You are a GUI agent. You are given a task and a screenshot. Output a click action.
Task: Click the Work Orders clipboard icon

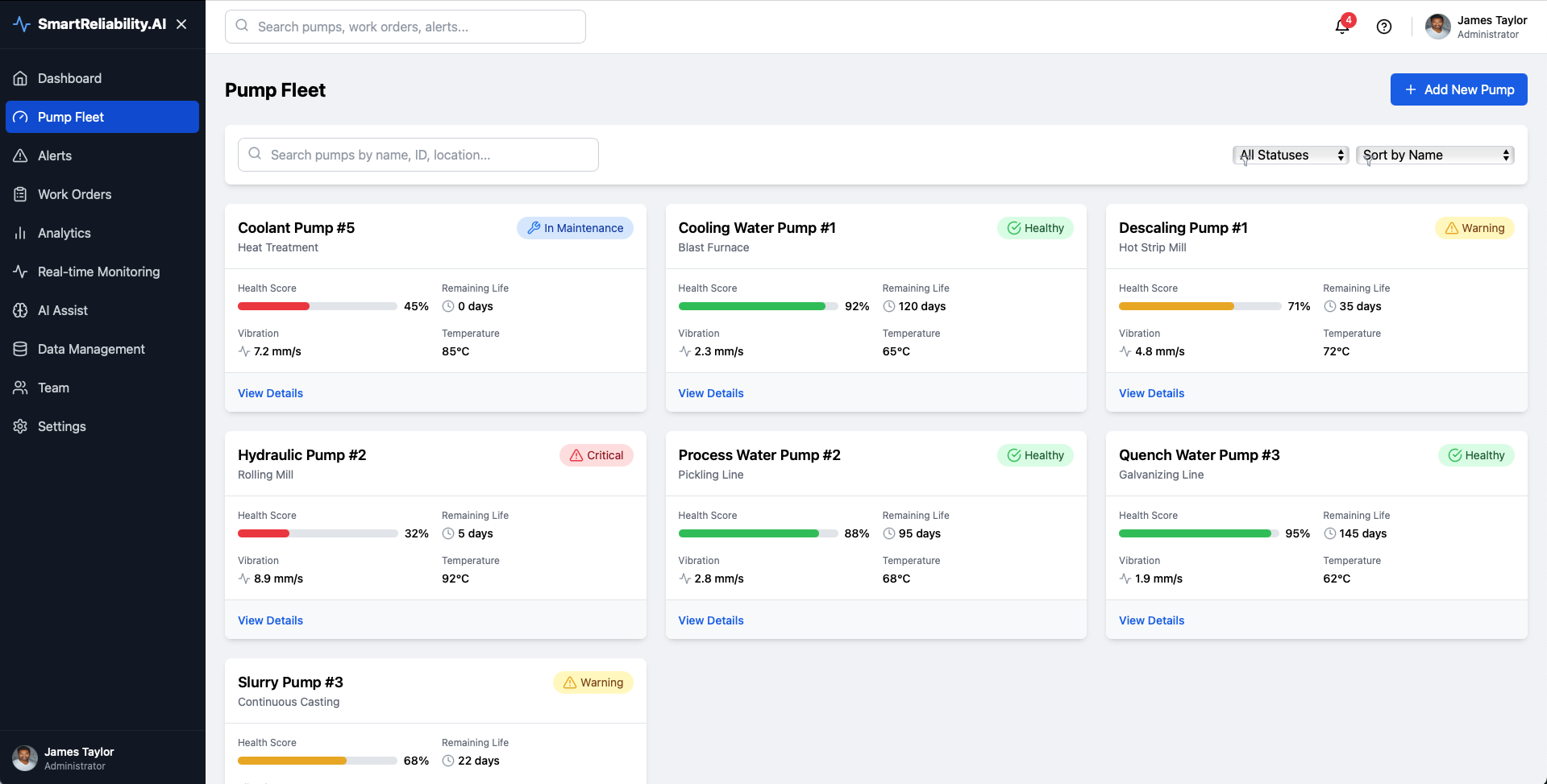pos(21,194)
